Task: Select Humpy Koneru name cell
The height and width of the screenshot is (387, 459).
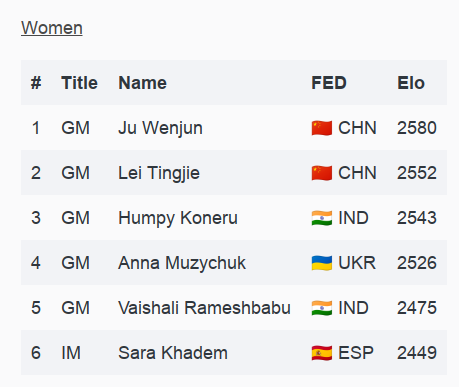Action: (x=178, y=218)
